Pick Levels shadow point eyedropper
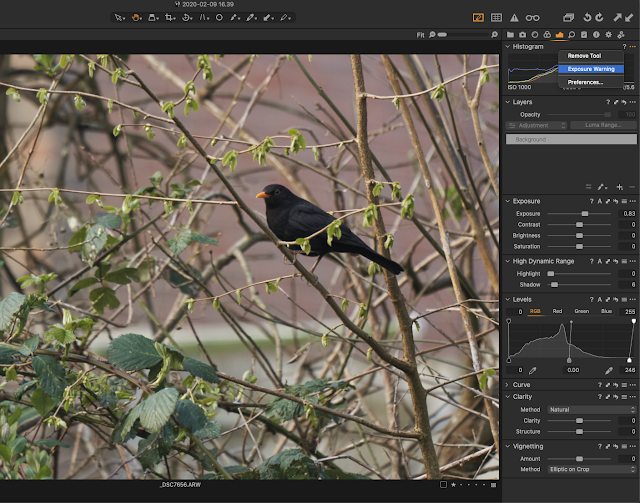This screenshot has height=503, width=640. 532,370
